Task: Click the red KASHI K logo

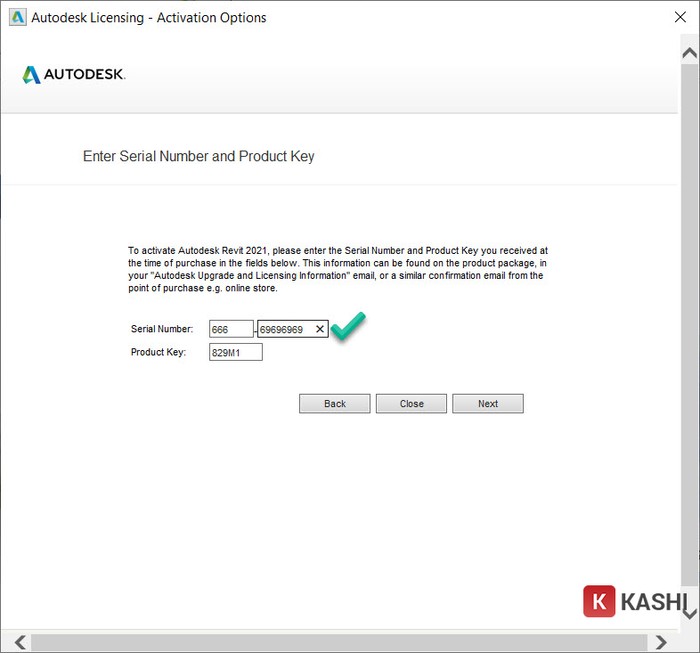Action: coord(598,601)
